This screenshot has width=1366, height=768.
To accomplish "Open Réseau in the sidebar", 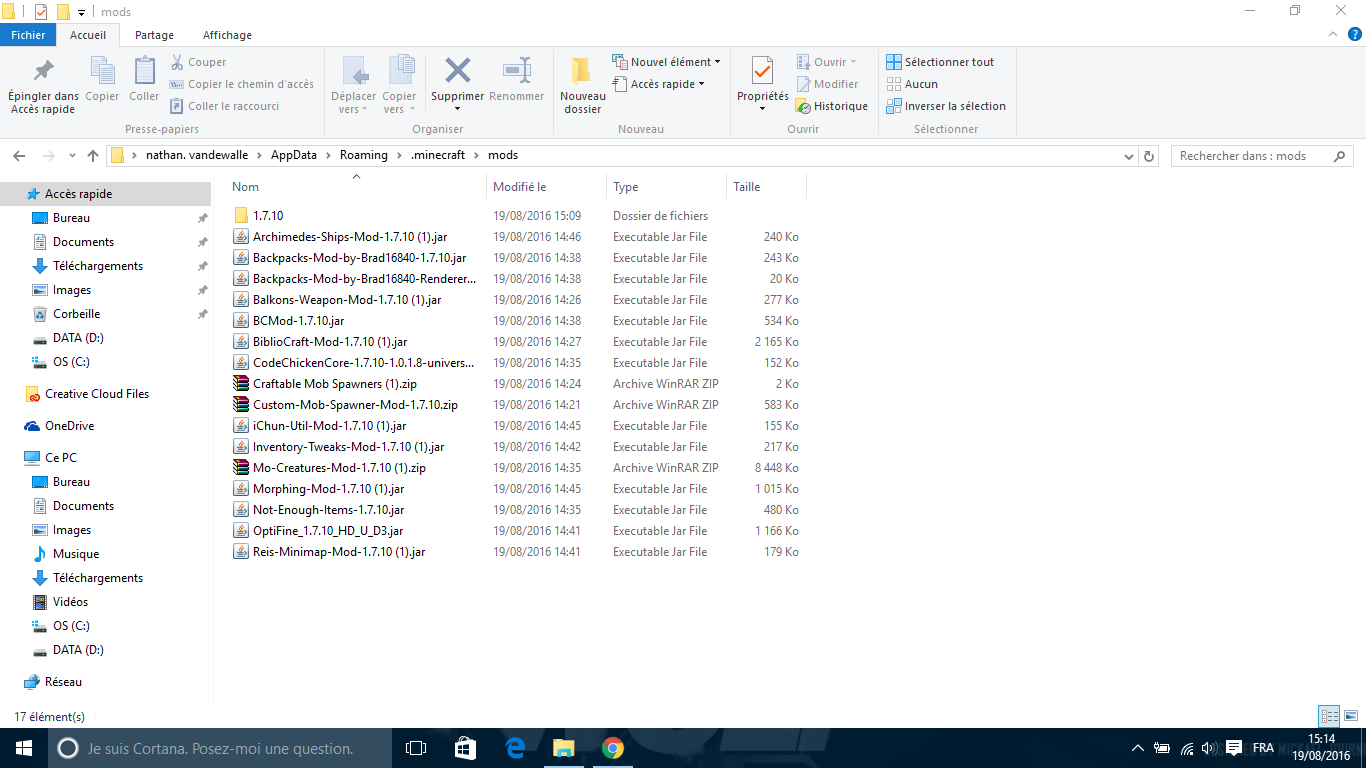I will pyautogui.click(x=63, y=682).
